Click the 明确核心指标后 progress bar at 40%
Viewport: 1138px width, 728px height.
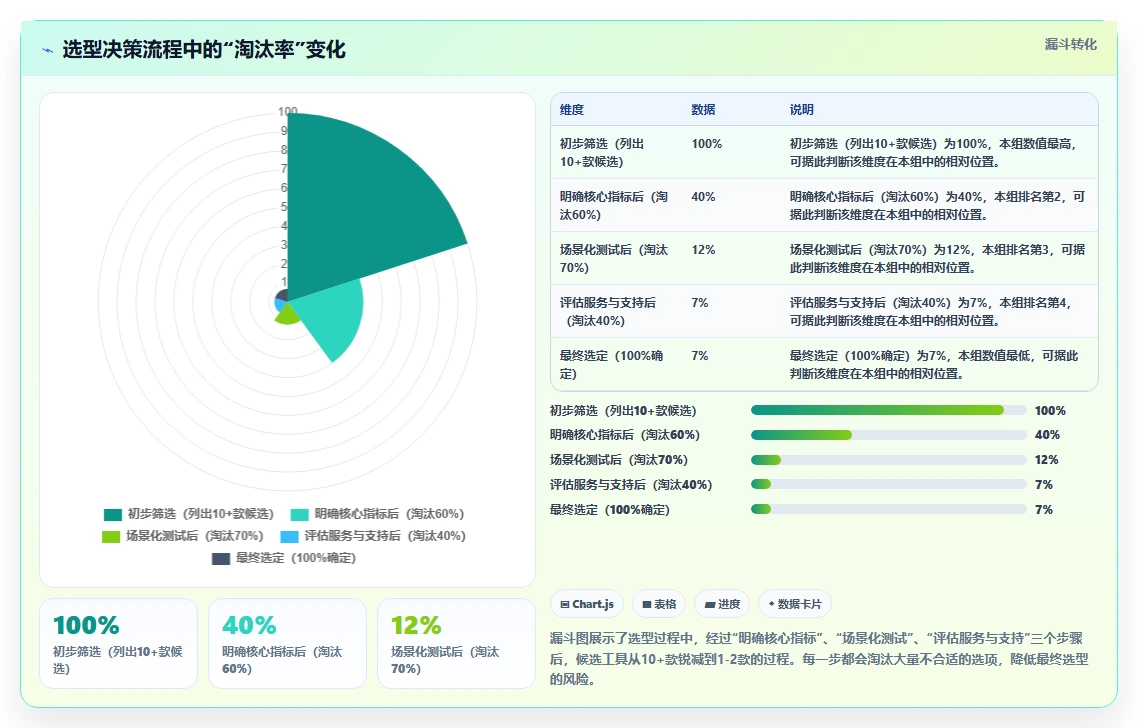pos(888,435)
